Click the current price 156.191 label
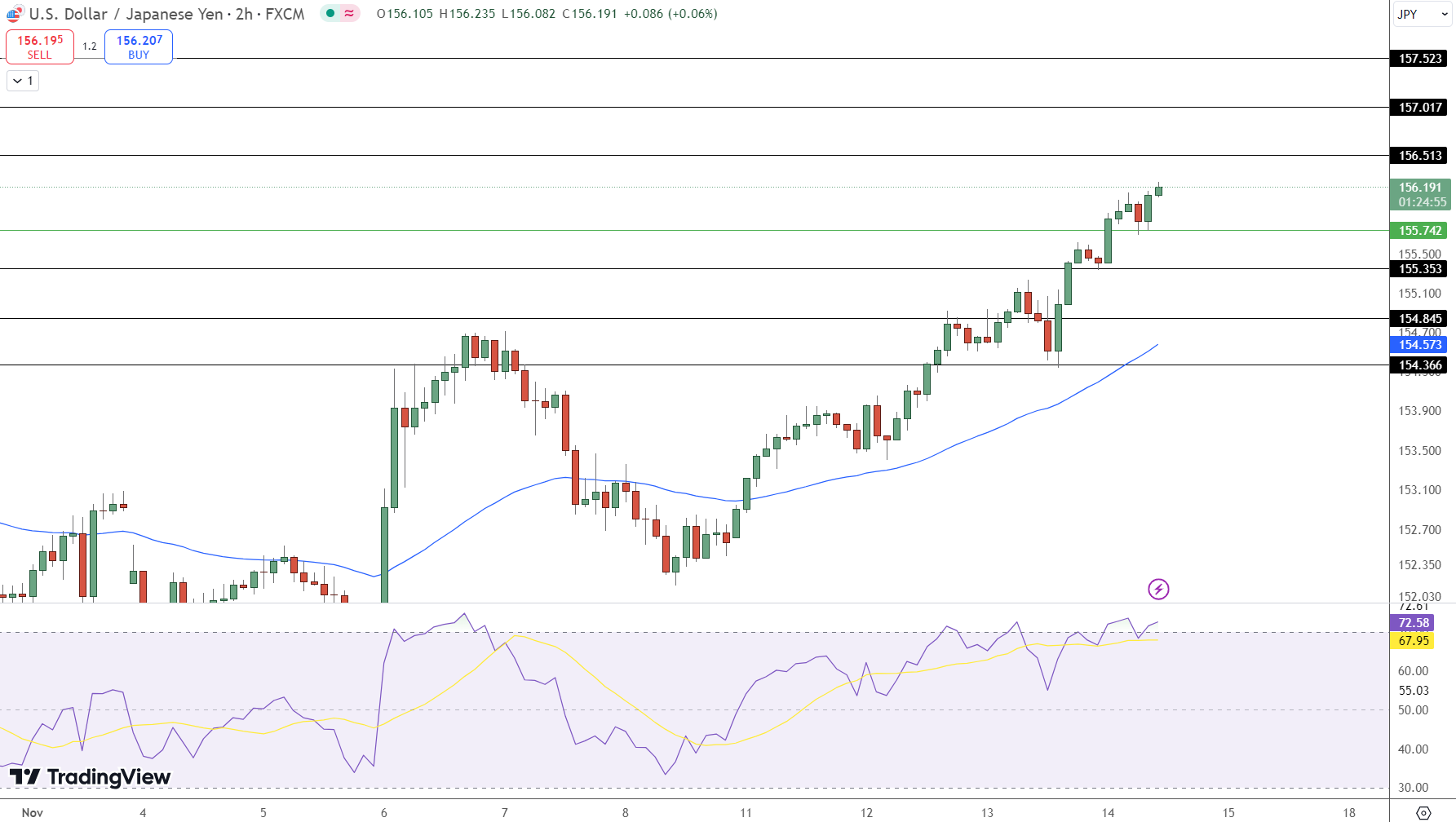This screenshot has height=822, width=1456. [1420, 195]
